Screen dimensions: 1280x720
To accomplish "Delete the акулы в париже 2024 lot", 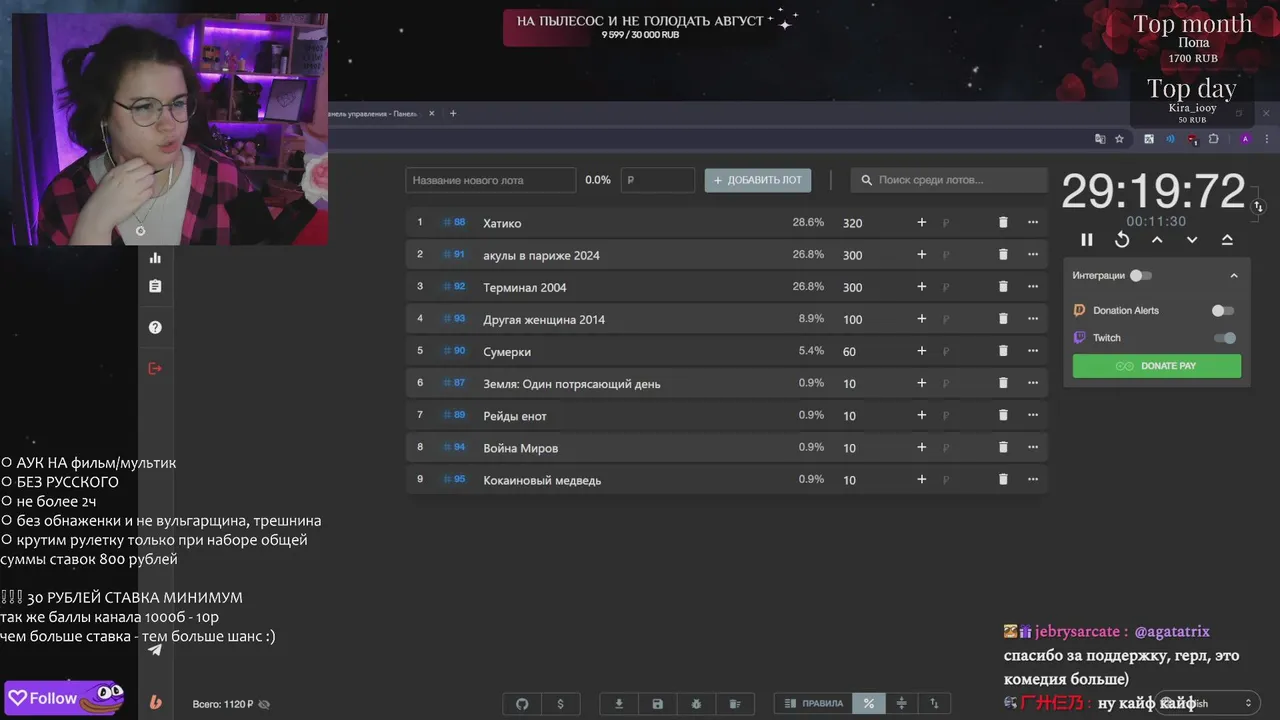I will point(1003,255).
